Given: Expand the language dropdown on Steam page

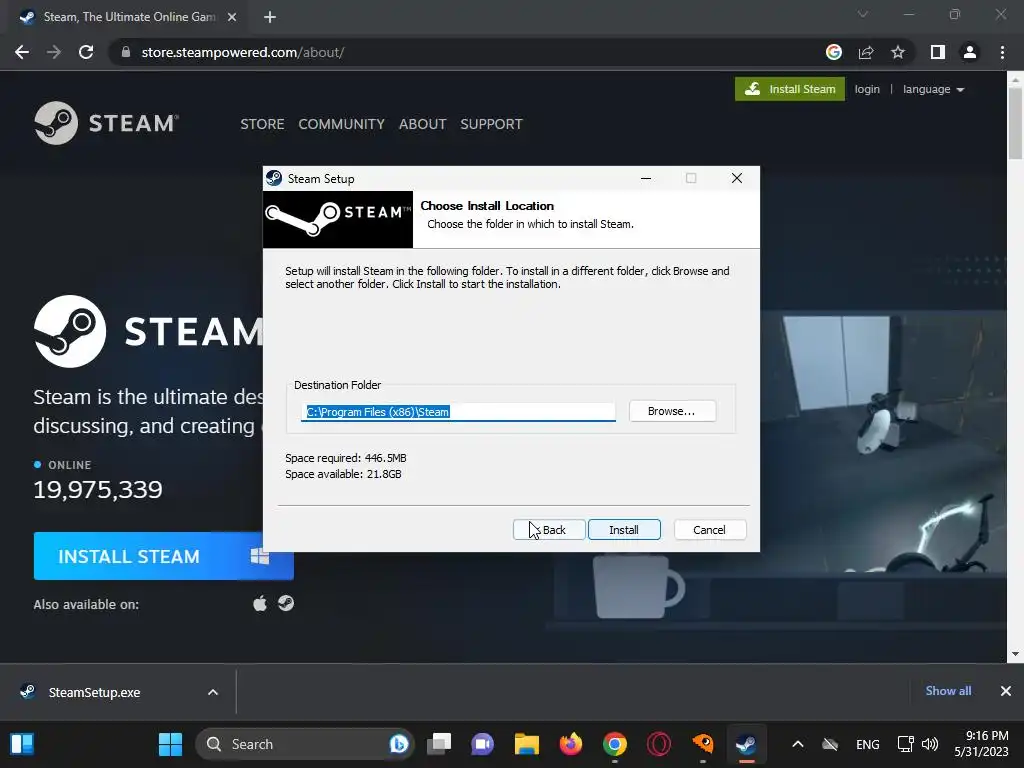Looking at the screenshot, I should coord(933,89).
